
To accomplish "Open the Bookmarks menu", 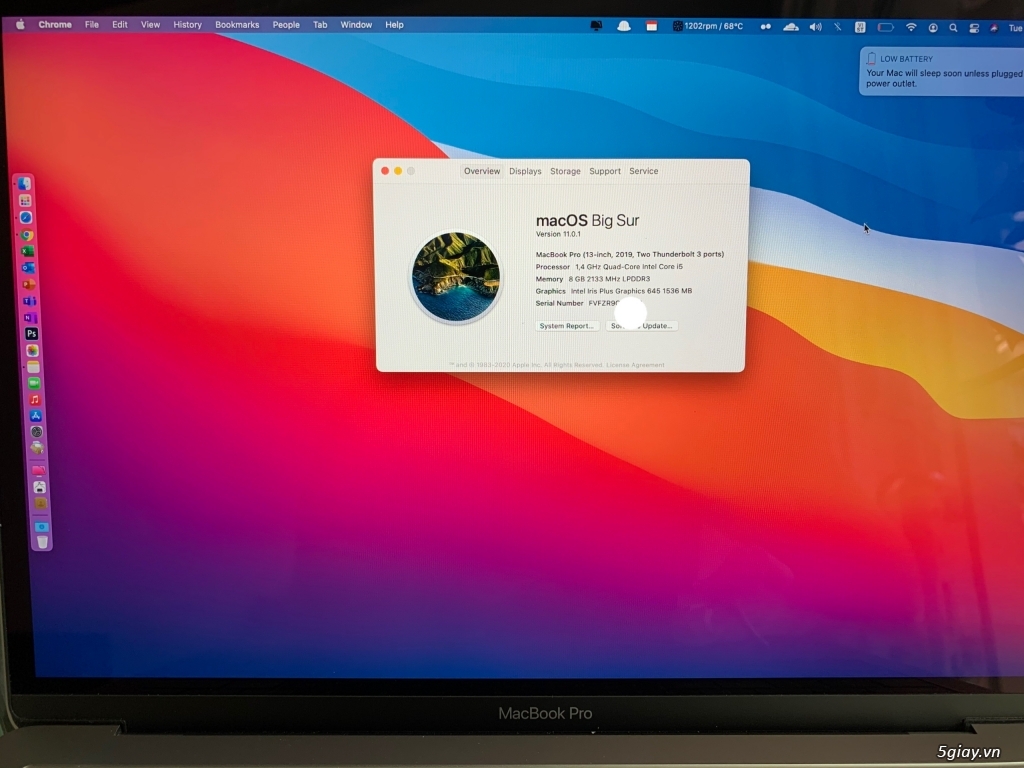I will click(x=237, y=25).
